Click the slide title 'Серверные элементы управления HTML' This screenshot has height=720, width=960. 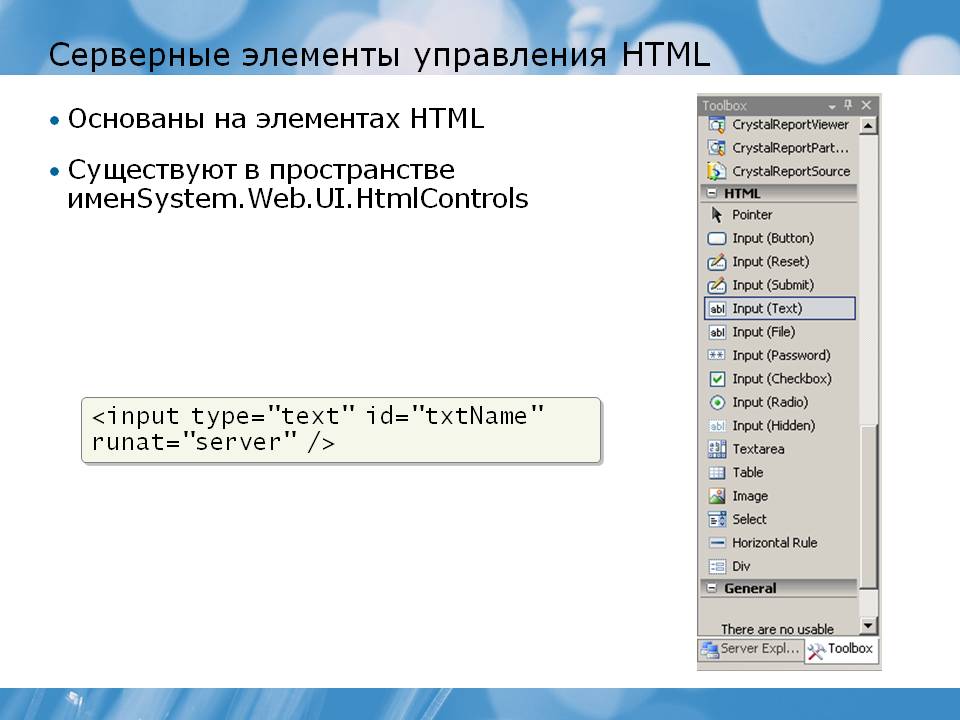(379, 55)
